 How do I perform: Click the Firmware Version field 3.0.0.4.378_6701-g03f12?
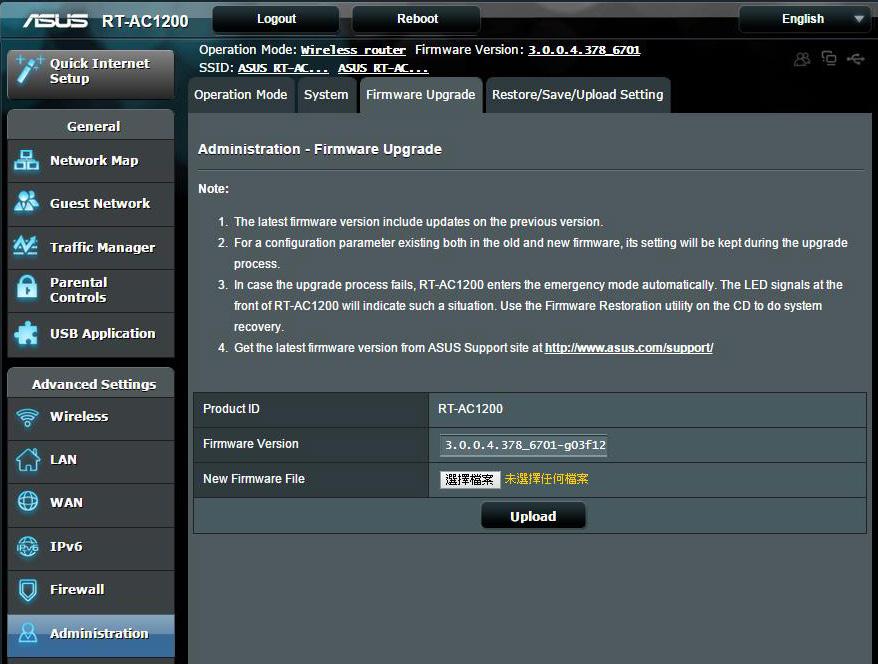coord(524,445)
